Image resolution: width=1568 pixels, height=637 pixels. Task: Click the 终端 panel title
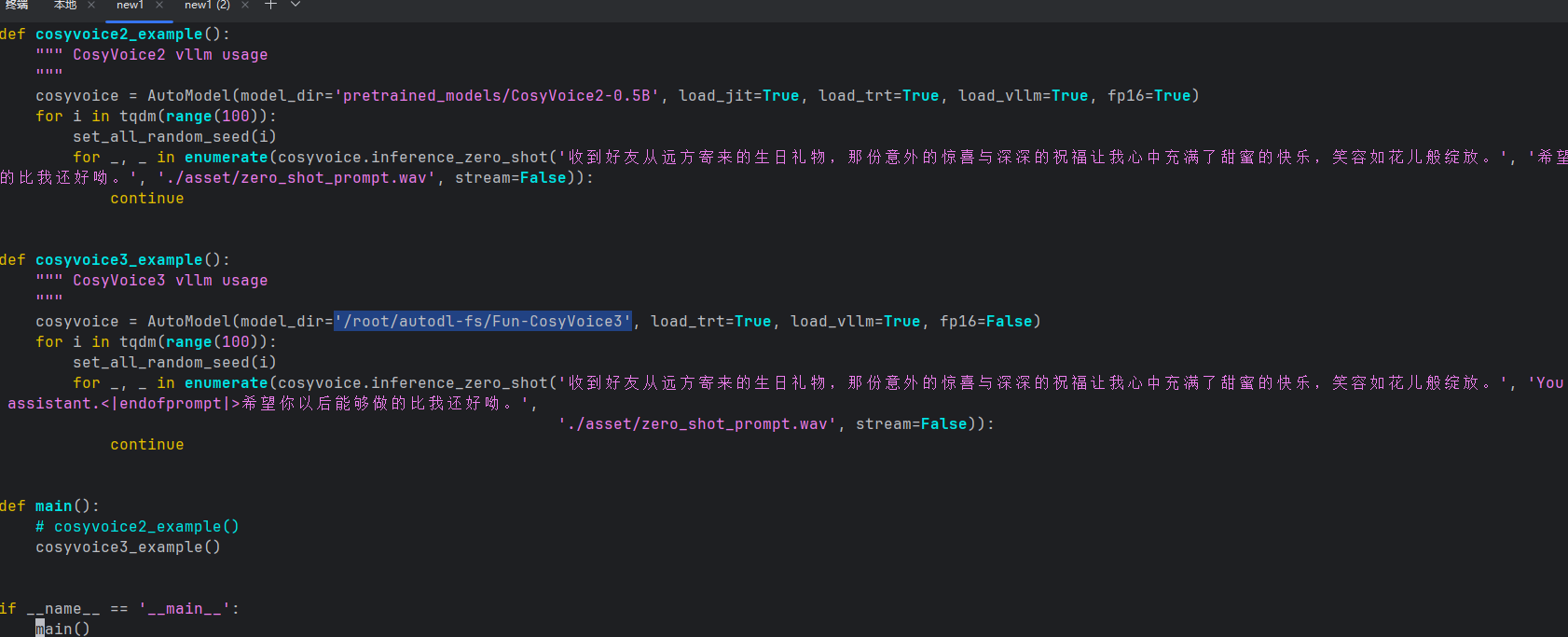click(x=17, y=5)
